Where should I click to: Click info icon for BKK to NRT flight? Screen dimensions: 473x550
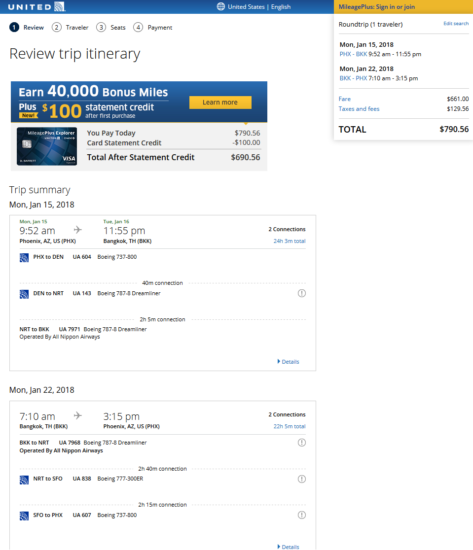302,442
